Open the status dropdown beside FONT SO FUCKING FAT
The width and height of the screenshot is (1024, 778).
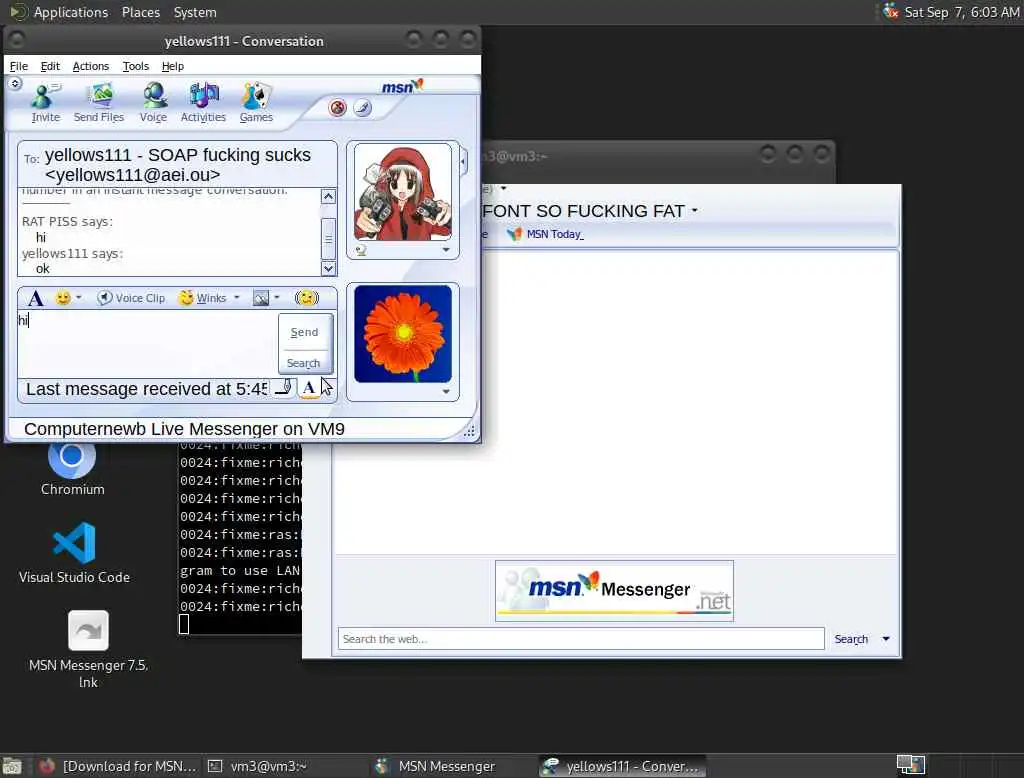click(694, 211)
